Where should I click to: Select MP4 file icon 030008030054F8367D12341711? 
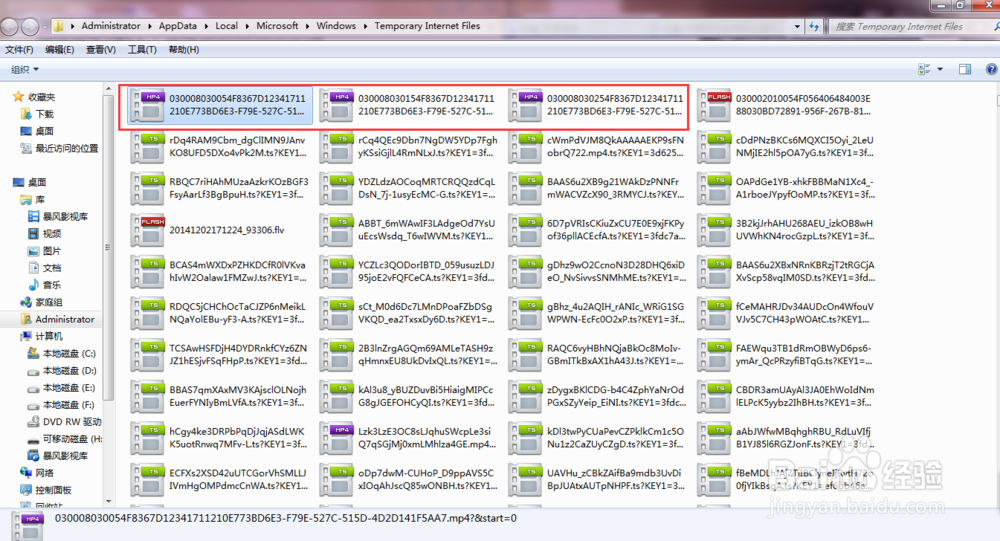(148, 105)
